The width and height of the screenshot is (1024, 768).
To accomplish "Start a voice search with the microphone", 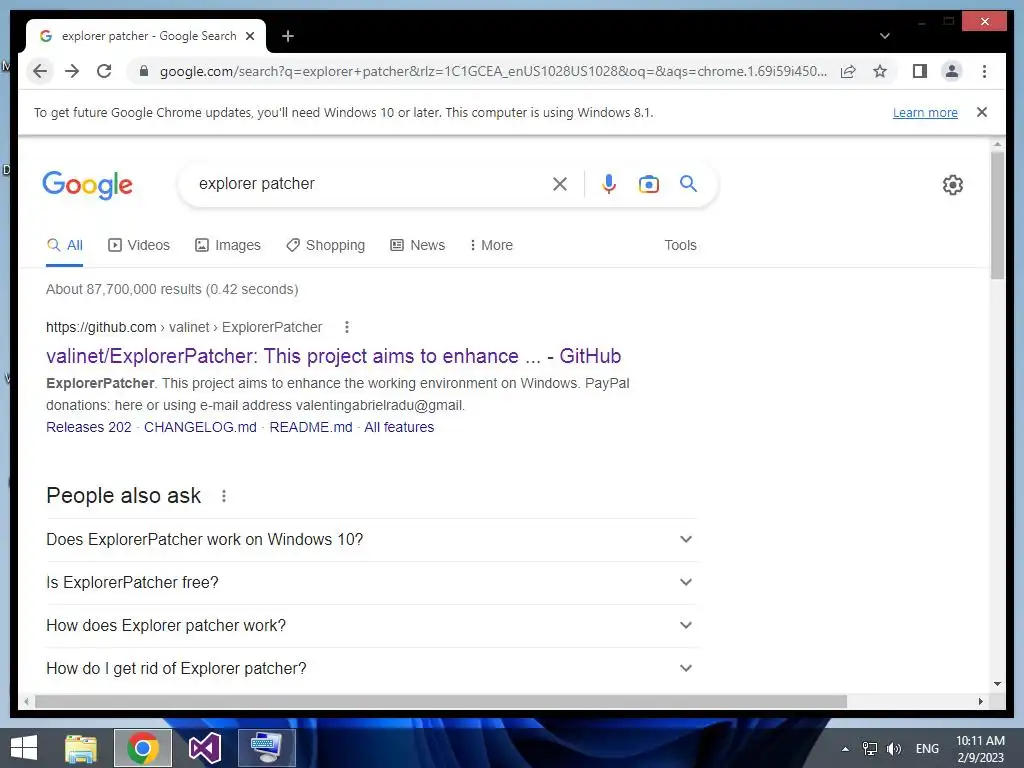I will pyautogui.click(x=609, y=184).
